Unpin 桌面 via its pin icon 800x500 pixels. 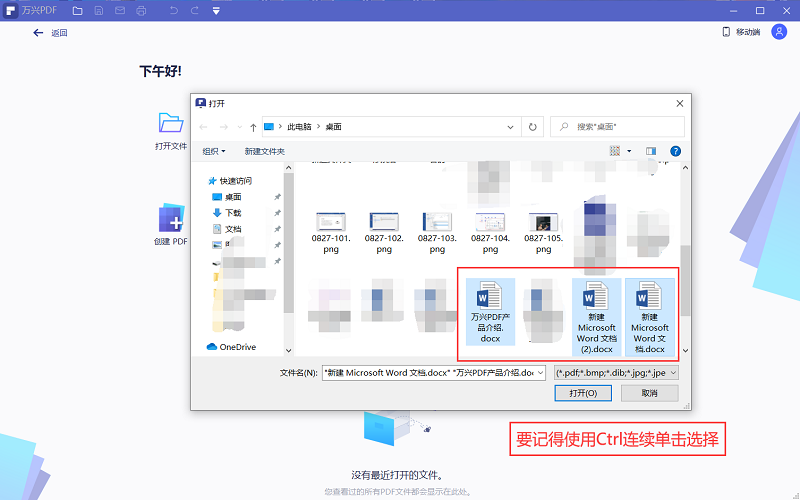278,197
